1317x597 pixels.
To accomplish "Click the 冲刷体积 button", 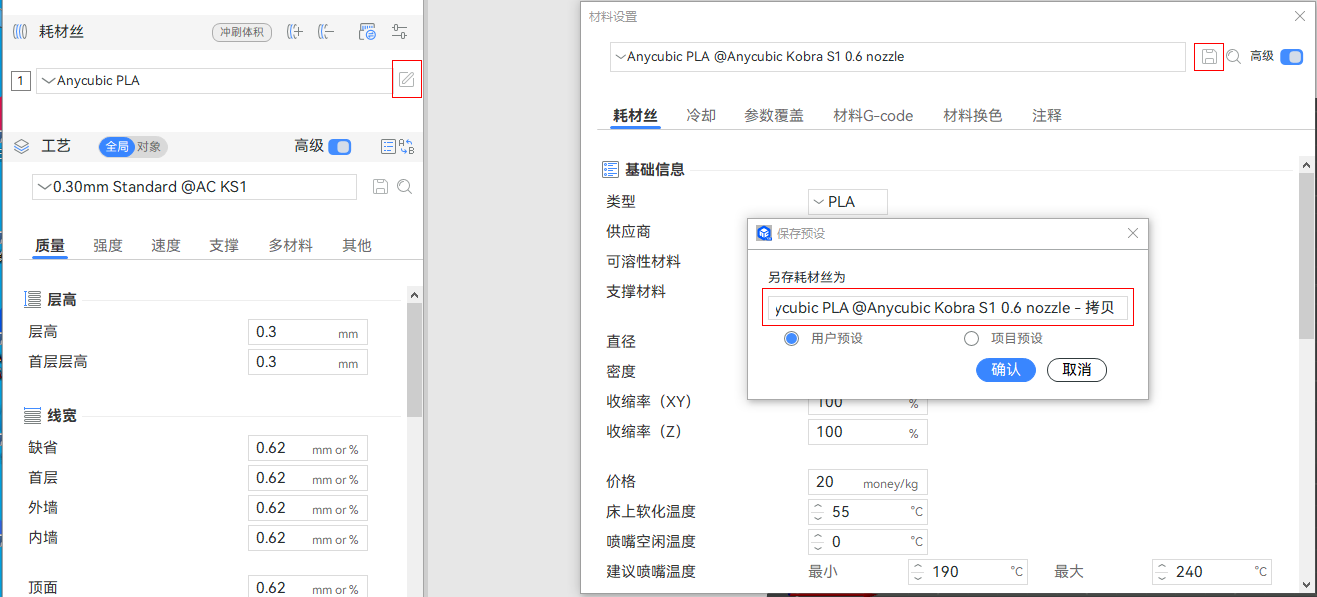I will coord(242,32).
